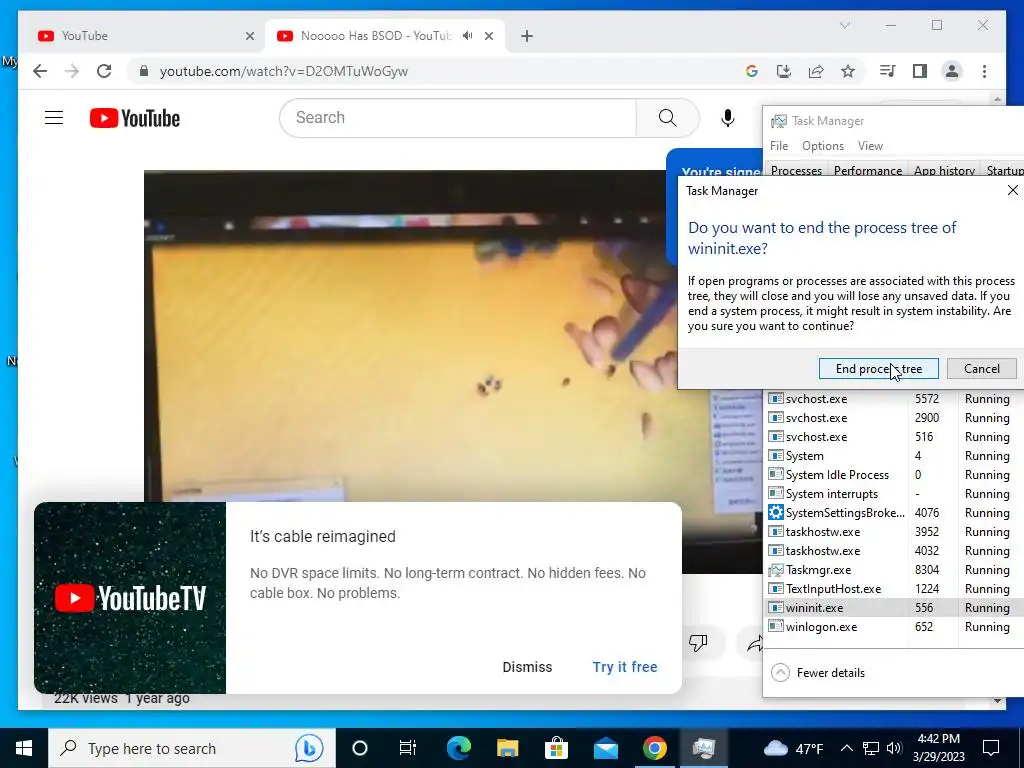The height and width of the screenshot is (768, 1024).
Task: Dismiss the YouTube TV promotion
Action: 527,667
